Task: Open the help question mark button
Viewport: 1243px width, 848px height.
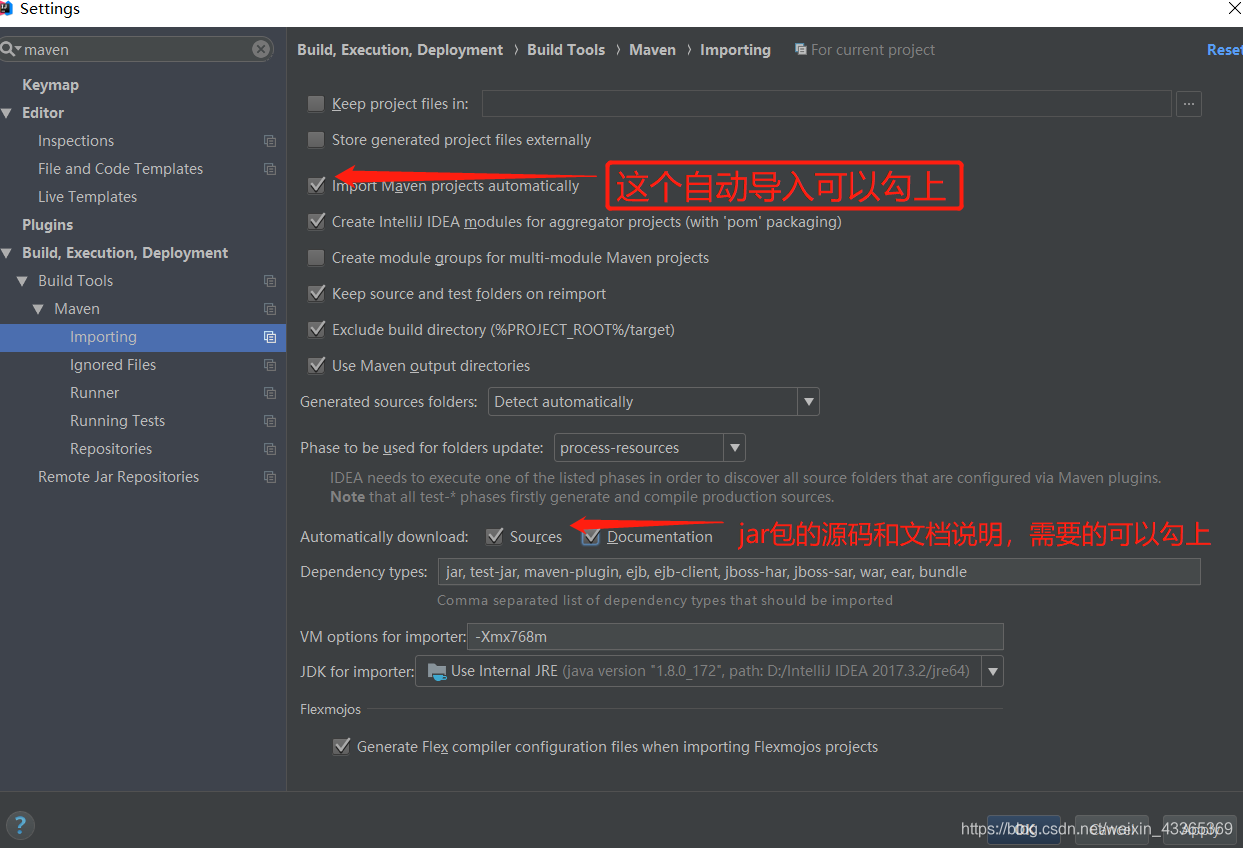Action: (20, 826)
